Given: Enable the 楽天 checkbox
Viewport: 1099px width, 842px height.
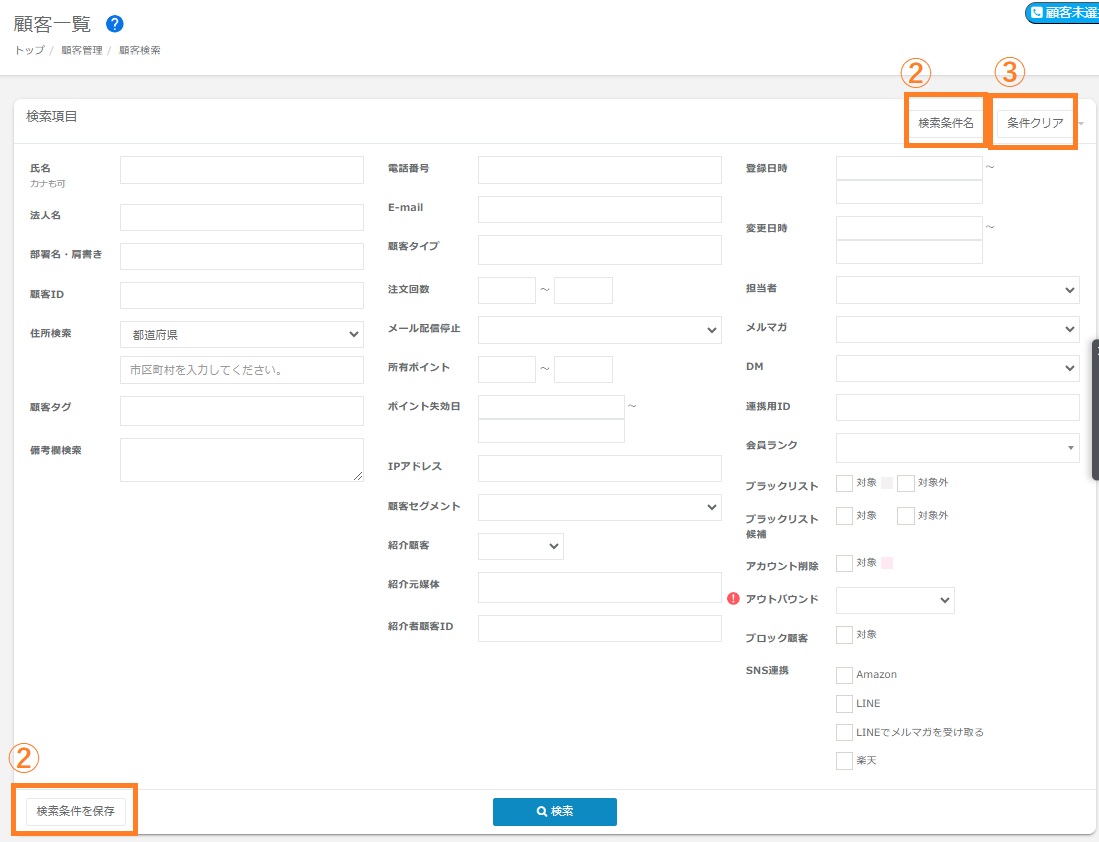Looking at the screenshot, I should click(844, 761).
